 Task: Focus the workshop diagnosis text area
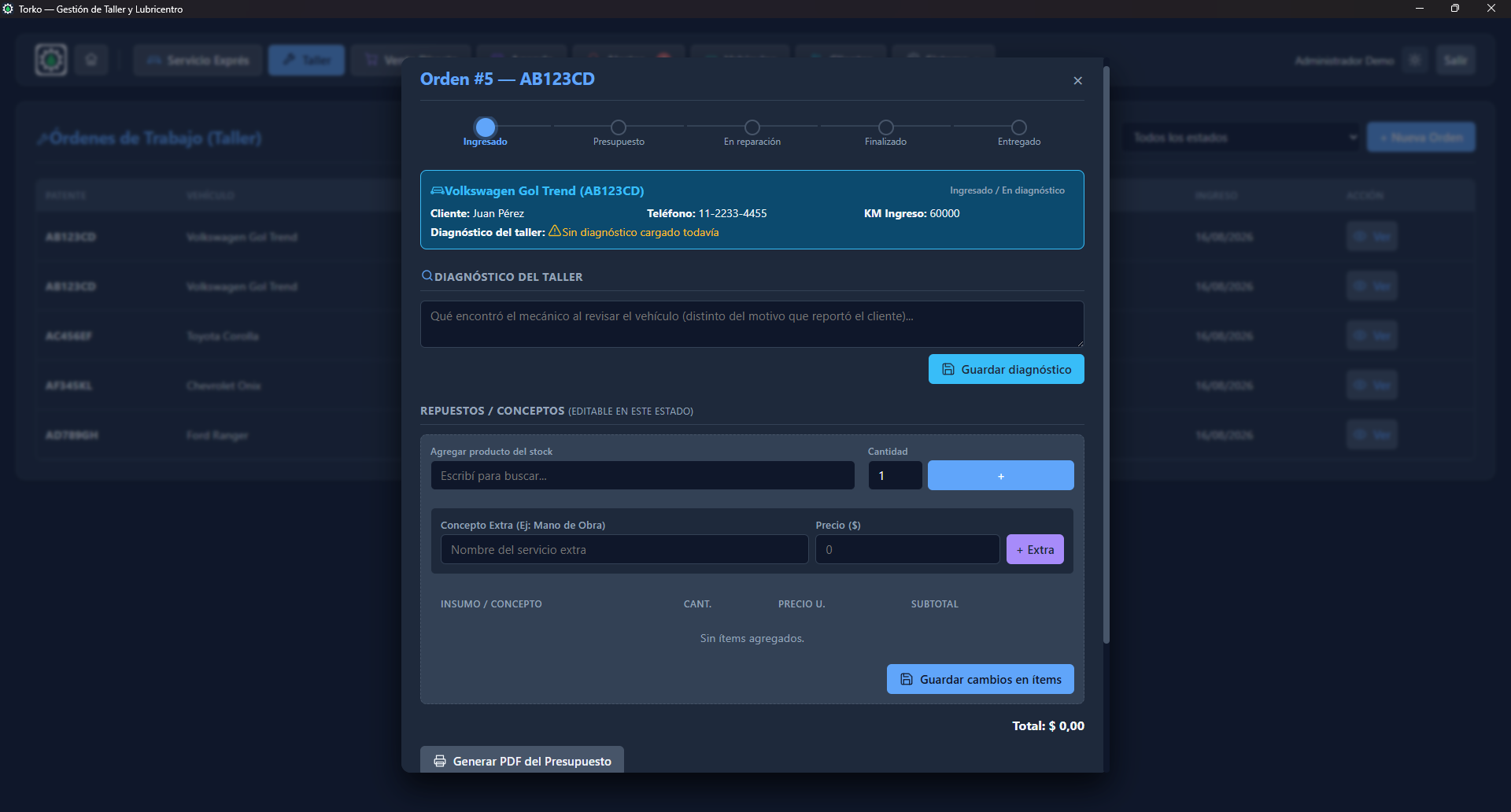[752, 323]
